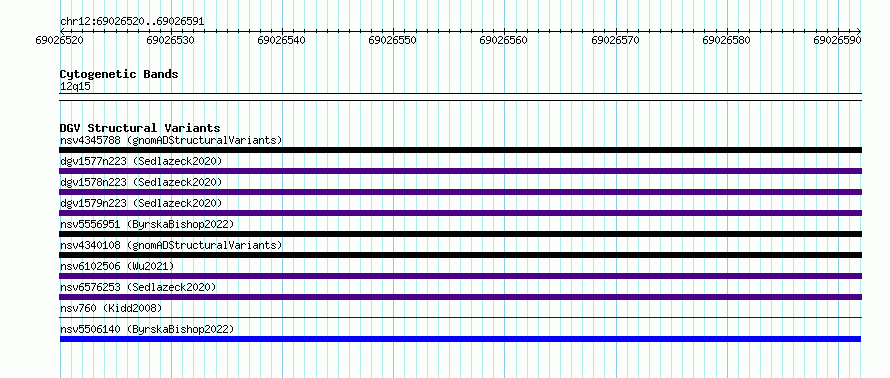Click ruler position 69026530
Image resolution: width=890 pixels, height=378 pixels.
[170, 40]
